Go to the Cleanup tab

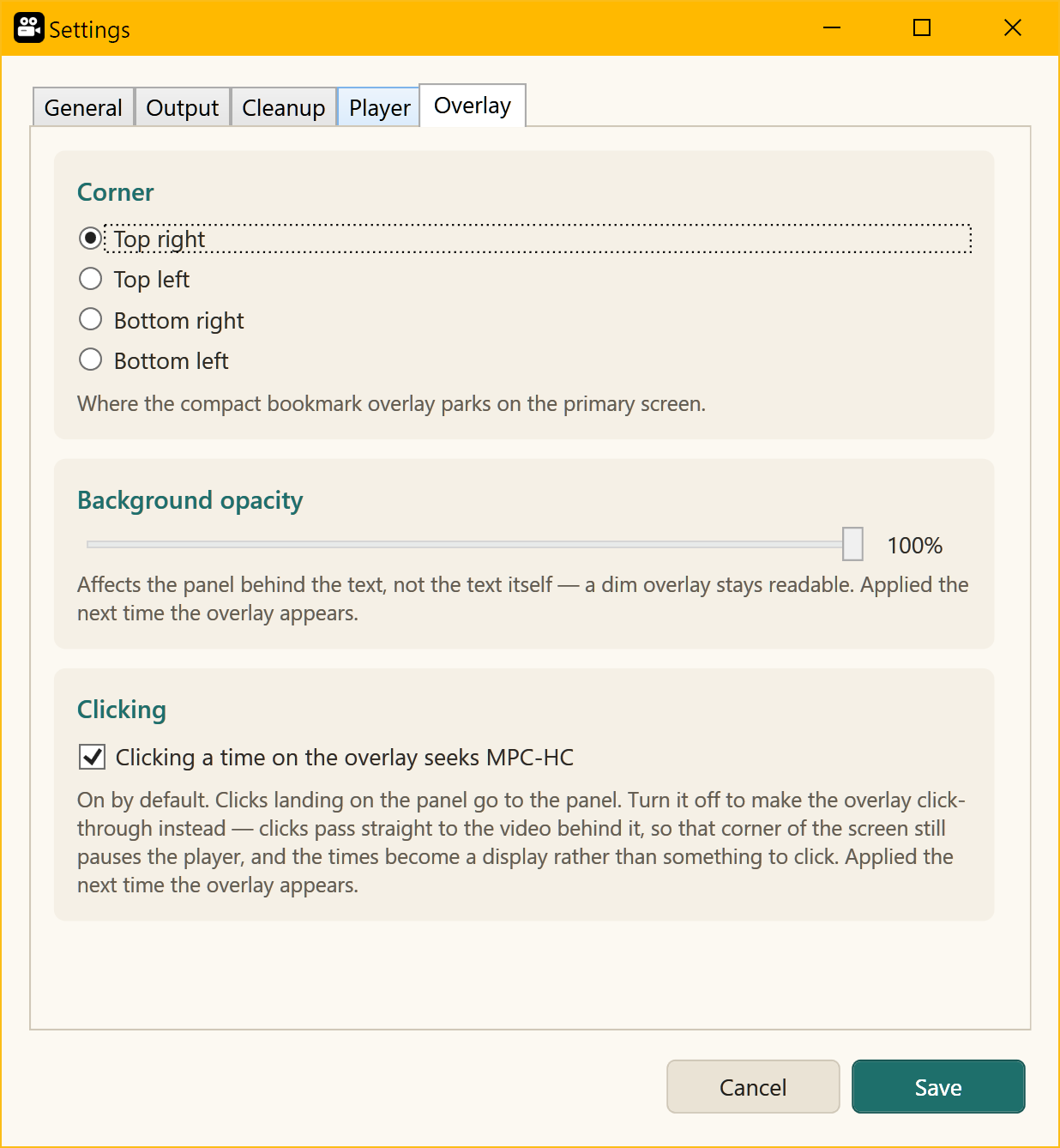(x=284, y=107)
